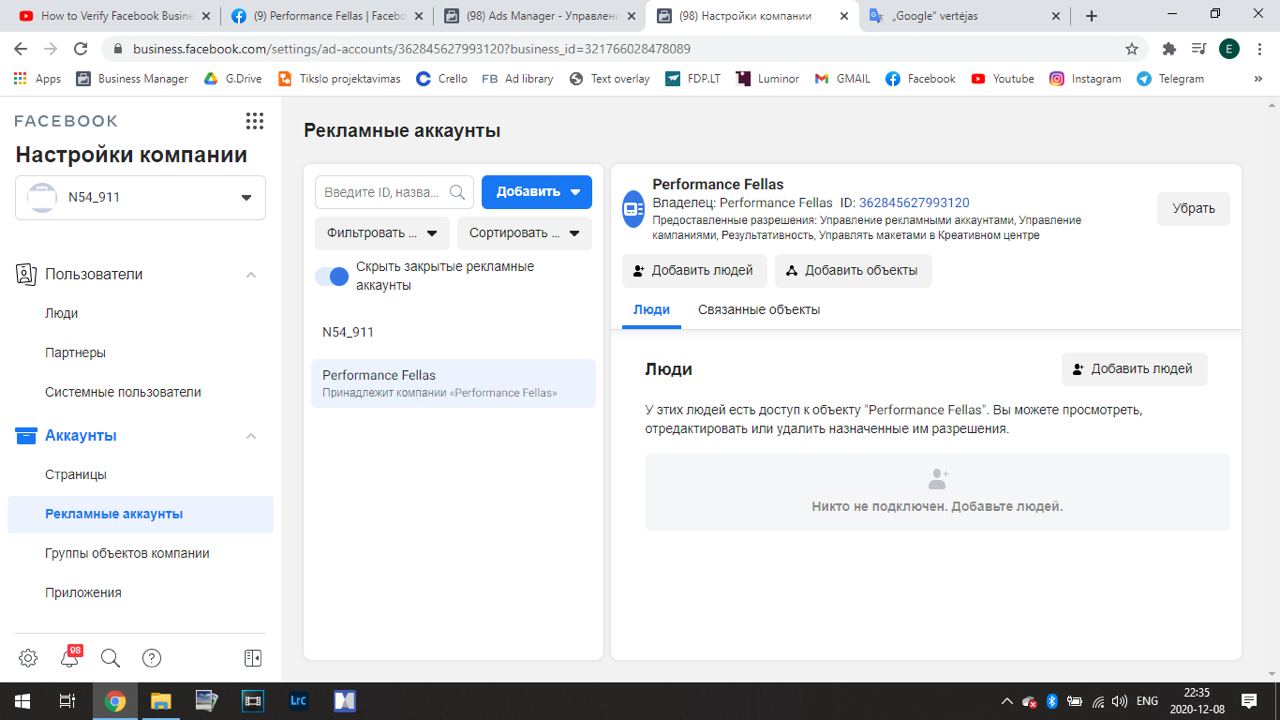
Task: Switch to Performance Fellas Facebook browser tab
Action: (x=326, y=16)
